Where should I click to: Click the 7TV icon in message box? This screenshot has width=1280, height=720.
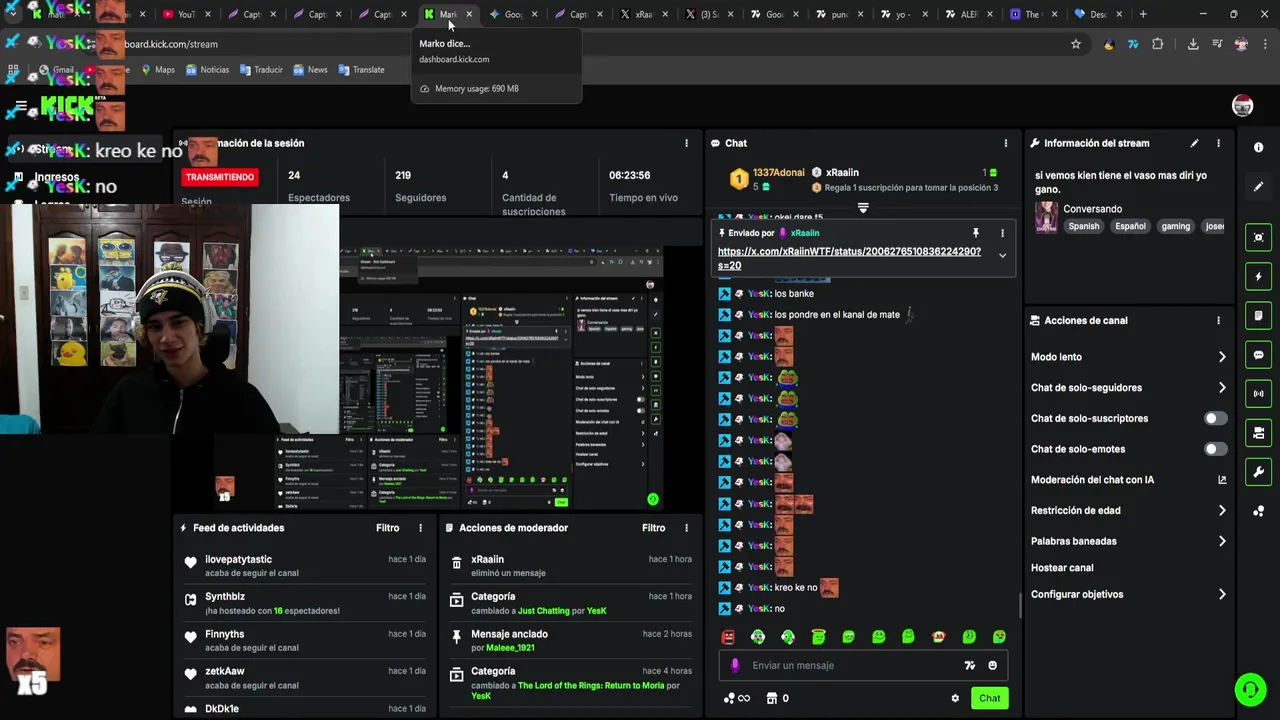coord(969,665)
